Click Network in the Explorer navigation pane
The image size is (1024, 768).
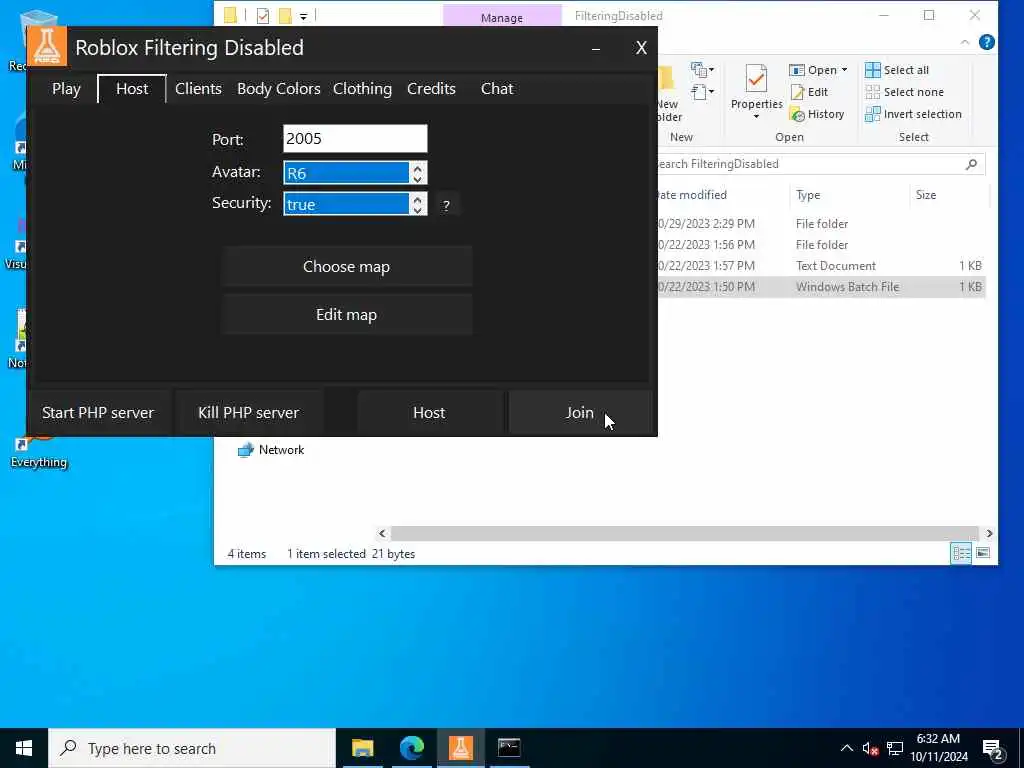271,450
